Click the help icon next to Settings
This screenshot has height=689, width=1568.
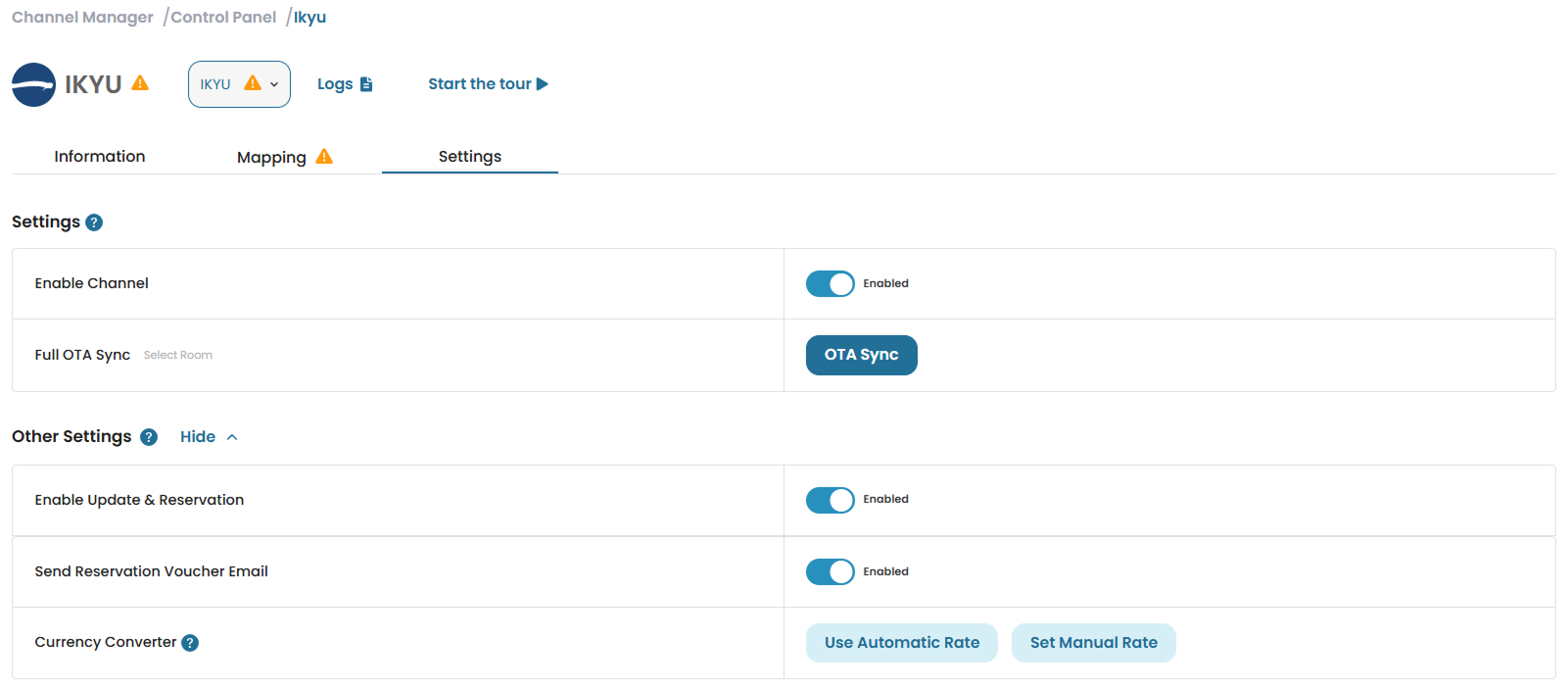(94, 222)
